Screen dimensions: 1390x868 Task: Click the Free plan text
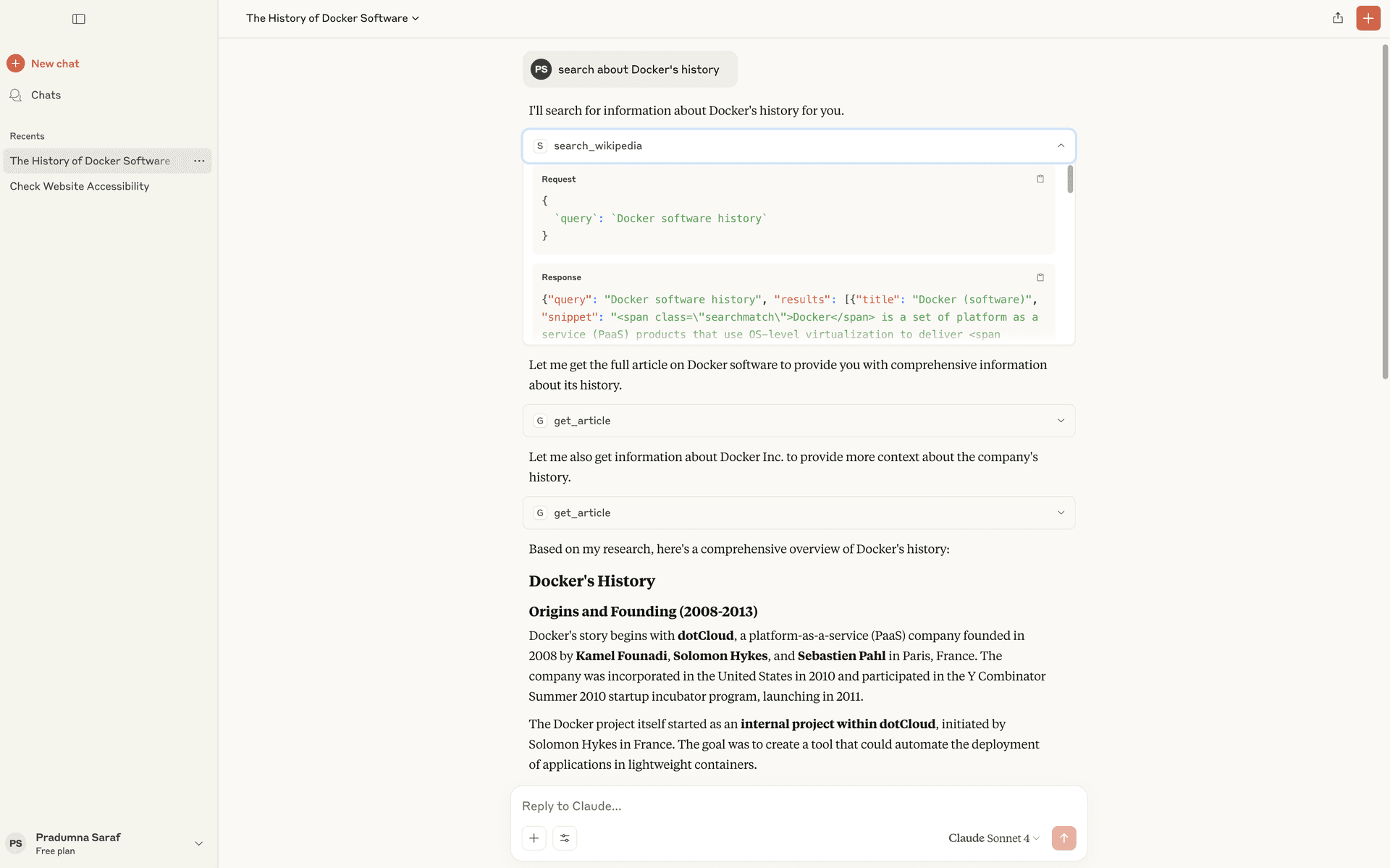55,851
